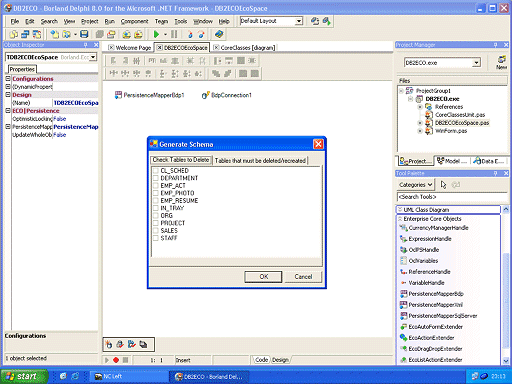
Task: Check the IN_TRAY table checkbox
Action: (x=155, y=208)
